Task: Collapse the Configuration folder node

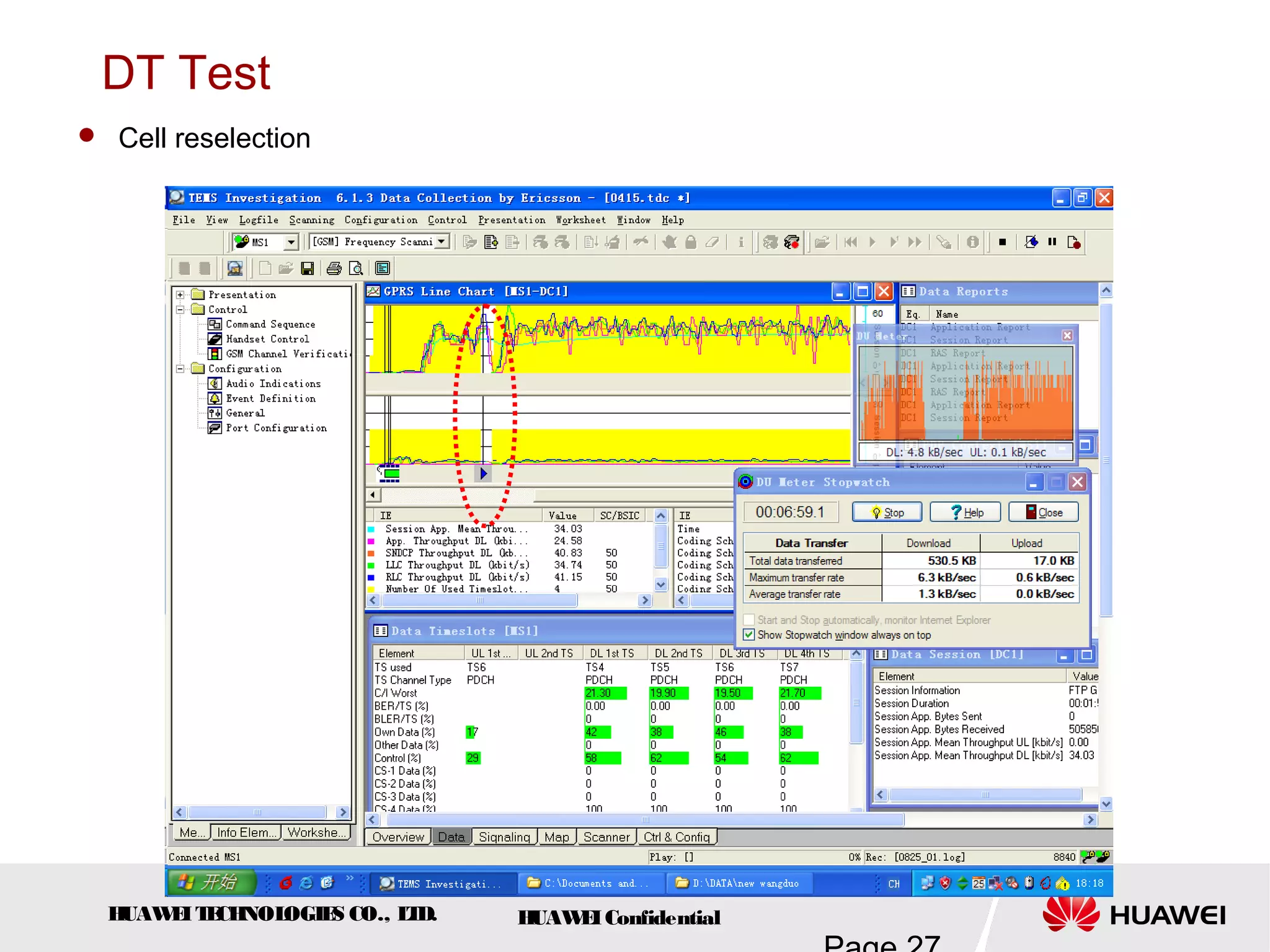Action: click(x=180, y=369)
